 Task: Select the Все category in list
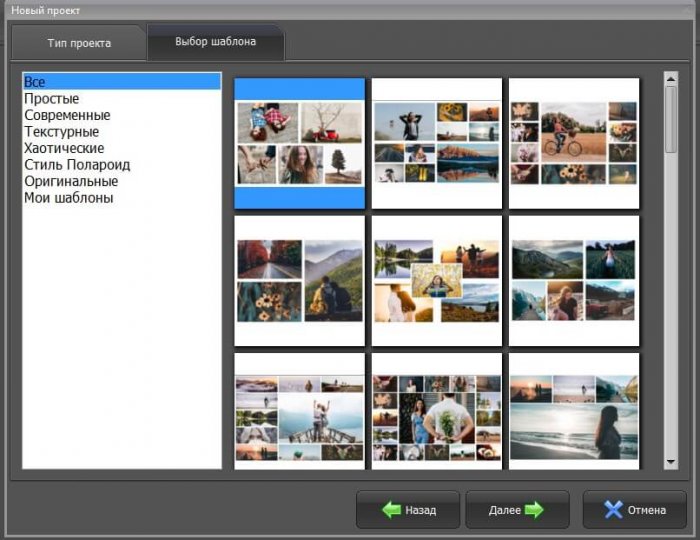click(35, 82)
